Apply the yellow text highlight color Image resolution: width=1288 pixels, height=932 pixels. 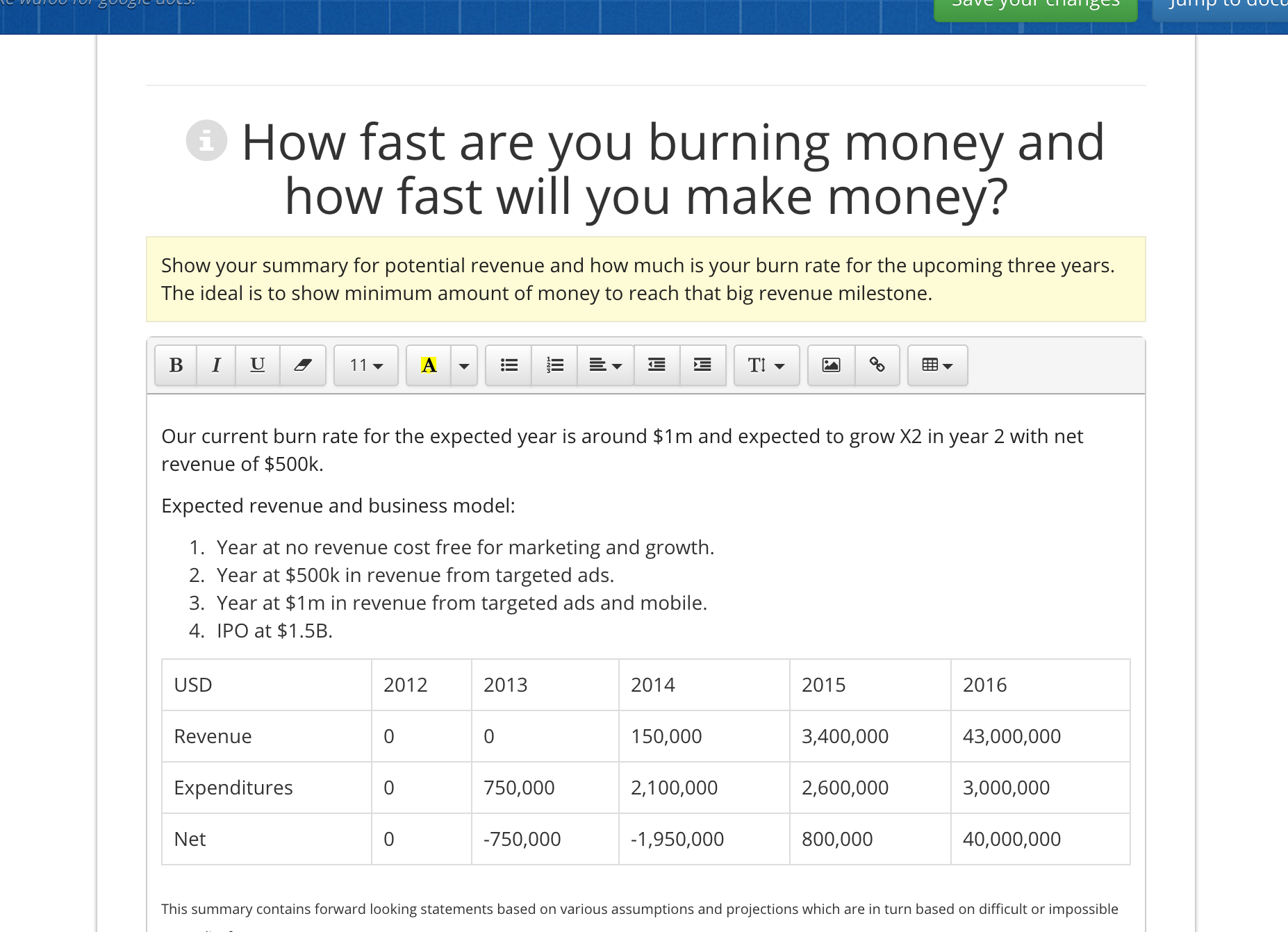(x=429, y=365)
